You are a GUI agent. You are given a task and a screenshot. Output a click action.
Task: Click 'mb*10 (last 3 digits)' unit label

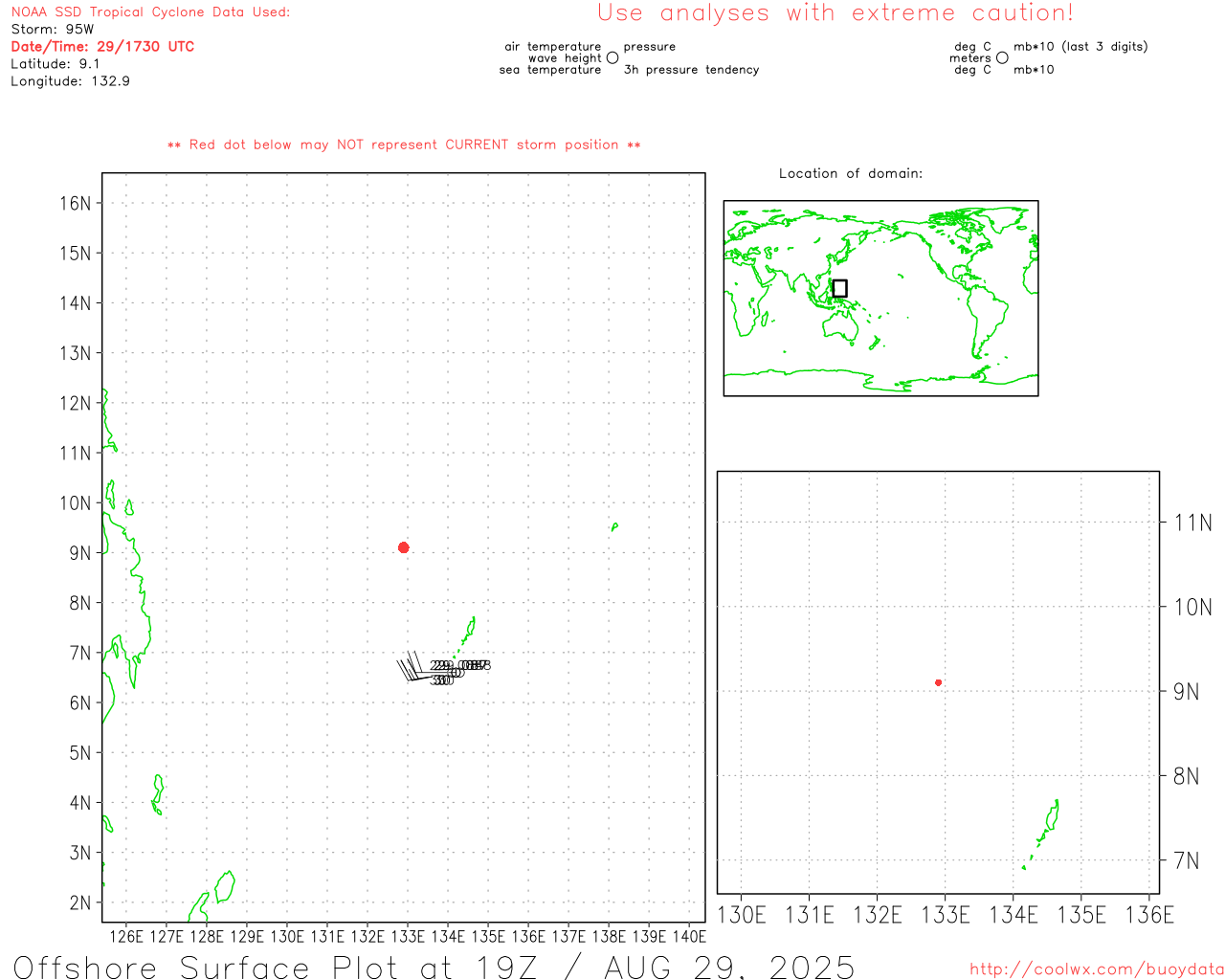tap(1080, 47)
